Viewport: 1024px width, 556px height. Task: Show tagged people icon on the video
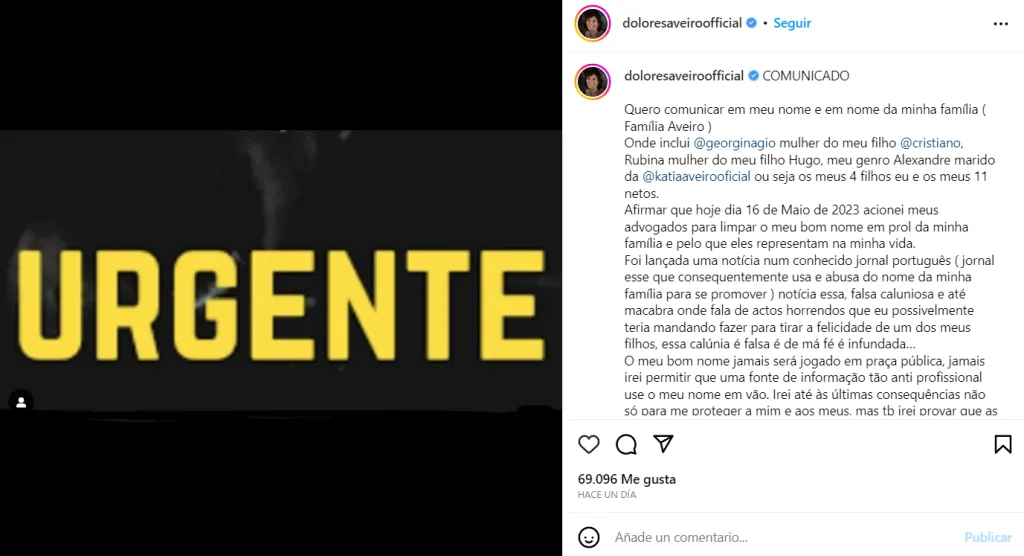21,402
